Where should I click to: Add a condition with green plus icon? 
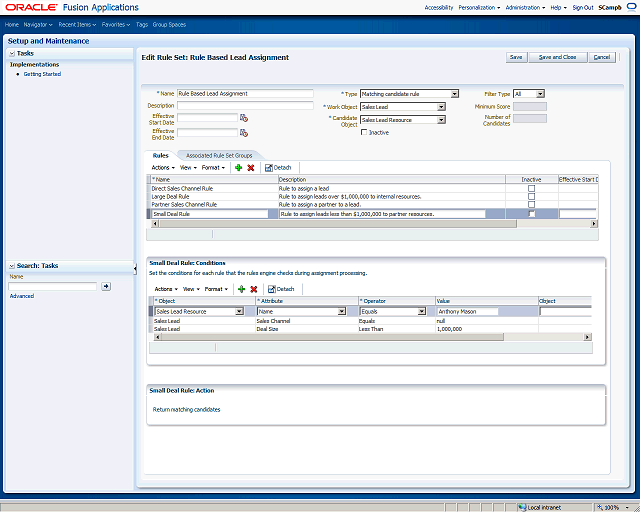tap(241, 289)
